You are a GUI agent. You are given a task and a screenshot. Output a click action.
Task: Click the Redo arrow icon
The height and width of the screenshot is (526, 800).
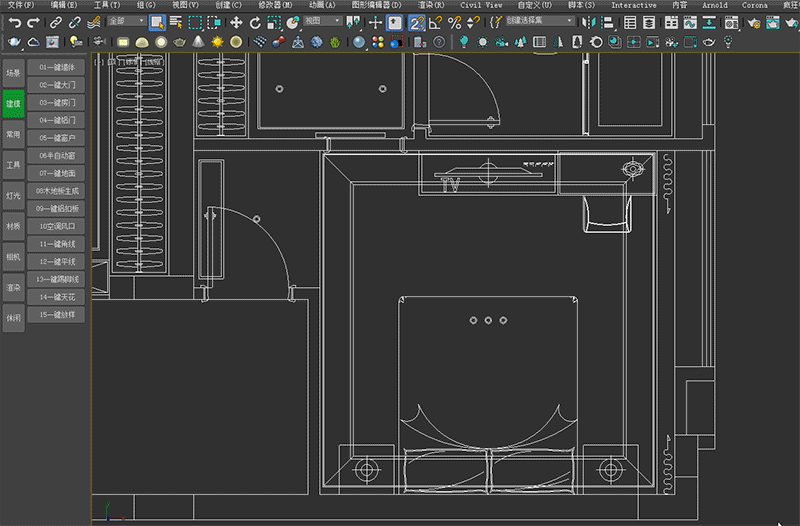tap(31, 21)
